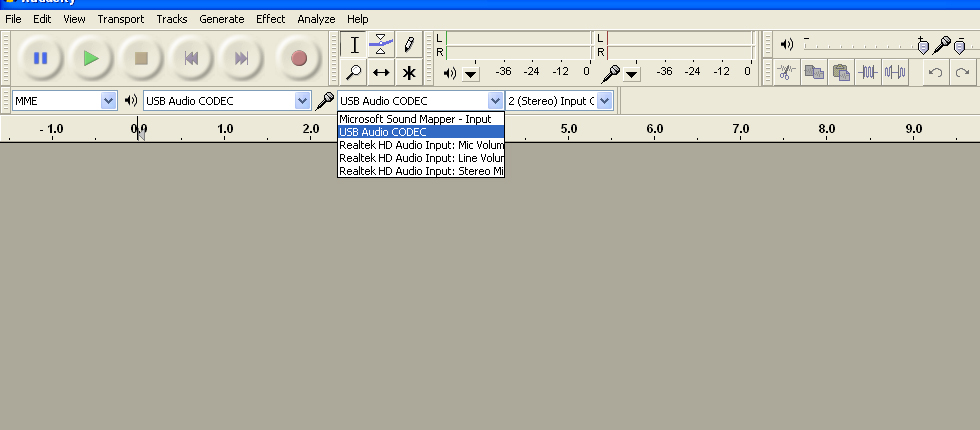This screenshot has height=430, width=980.
Task: Switch on Multi-Tool mode asterisk
Action: tap(408, 72)
